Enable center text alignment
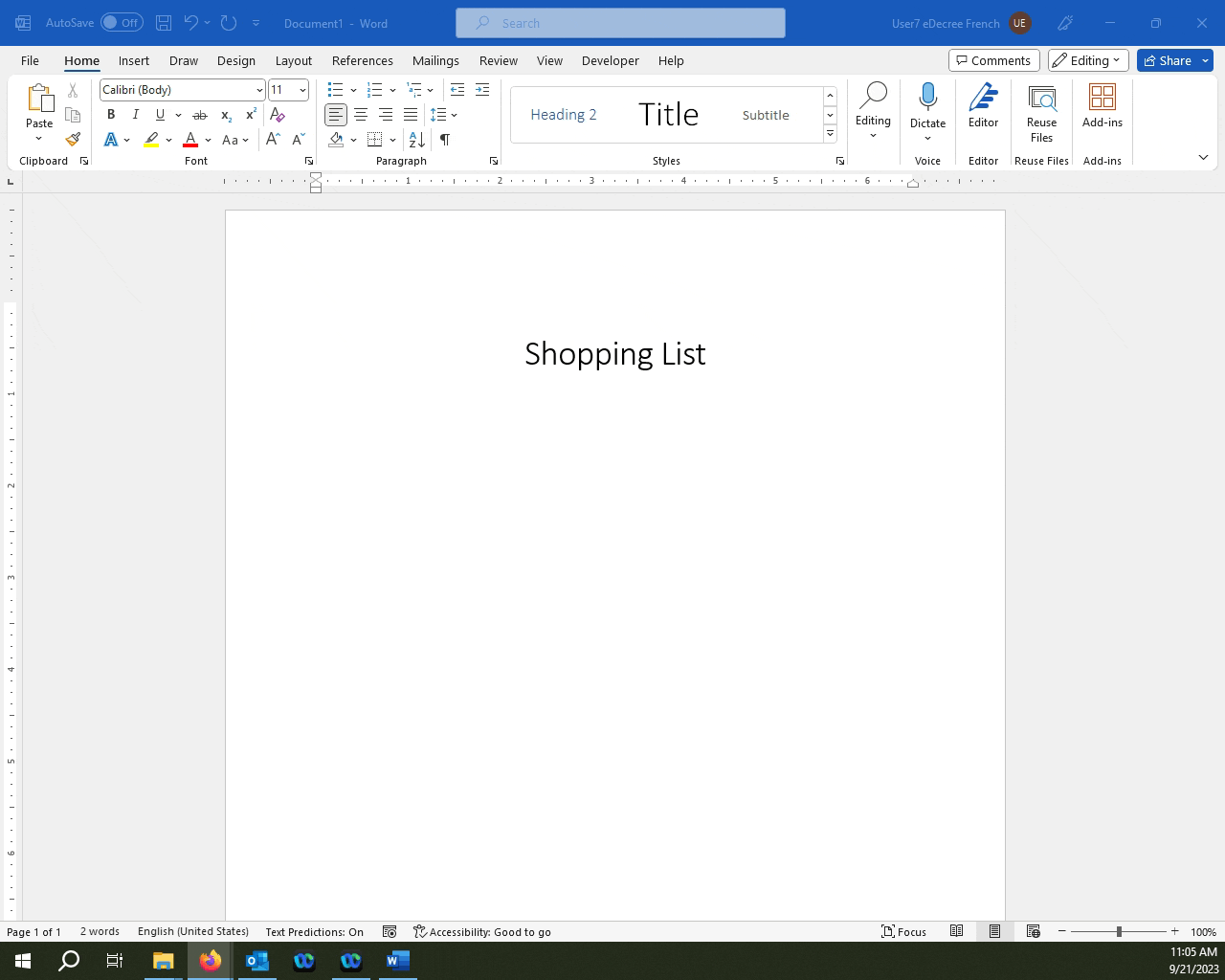Viewport: 1225px width, 980px height. [361, 114]
